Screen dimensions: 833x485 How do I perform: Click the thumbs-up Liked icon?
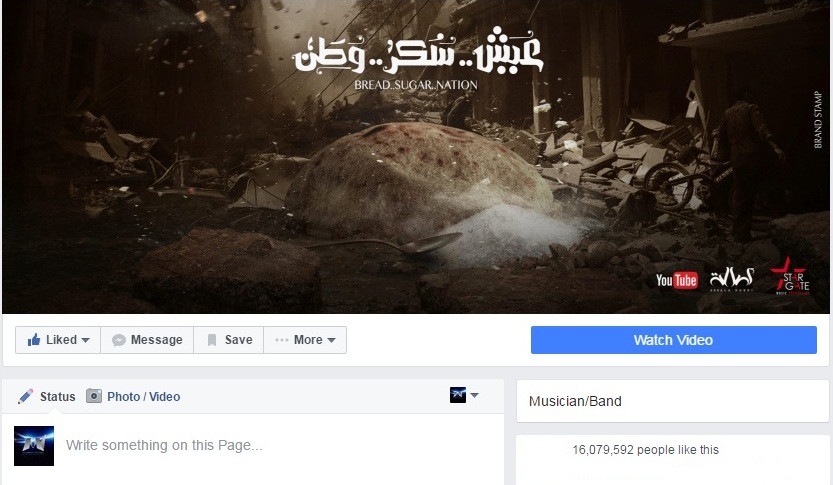(x=34, y=339)
